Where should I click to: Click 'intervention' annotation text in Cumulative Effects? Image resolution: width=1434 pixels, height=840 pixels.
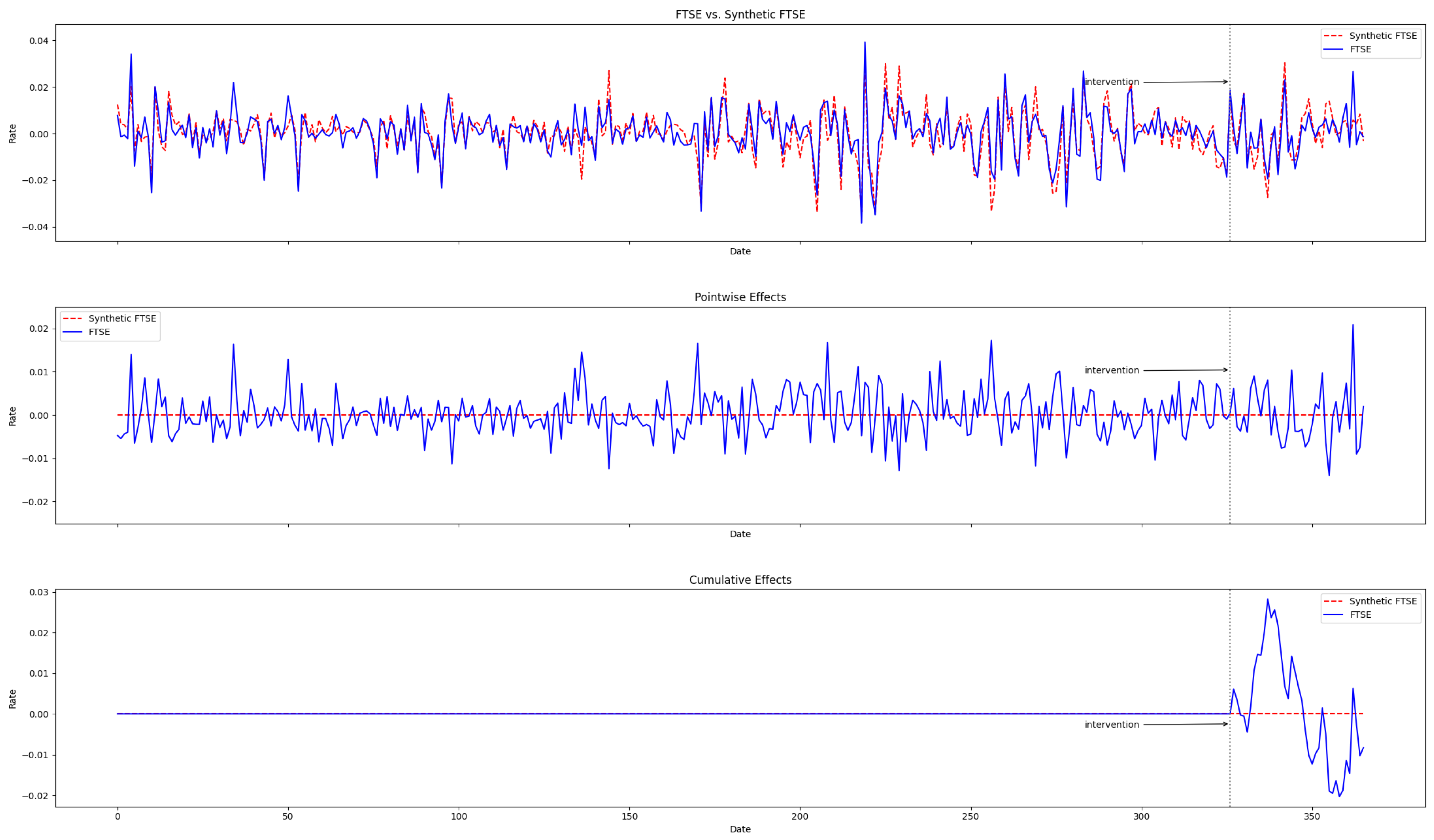(1111, 725)
